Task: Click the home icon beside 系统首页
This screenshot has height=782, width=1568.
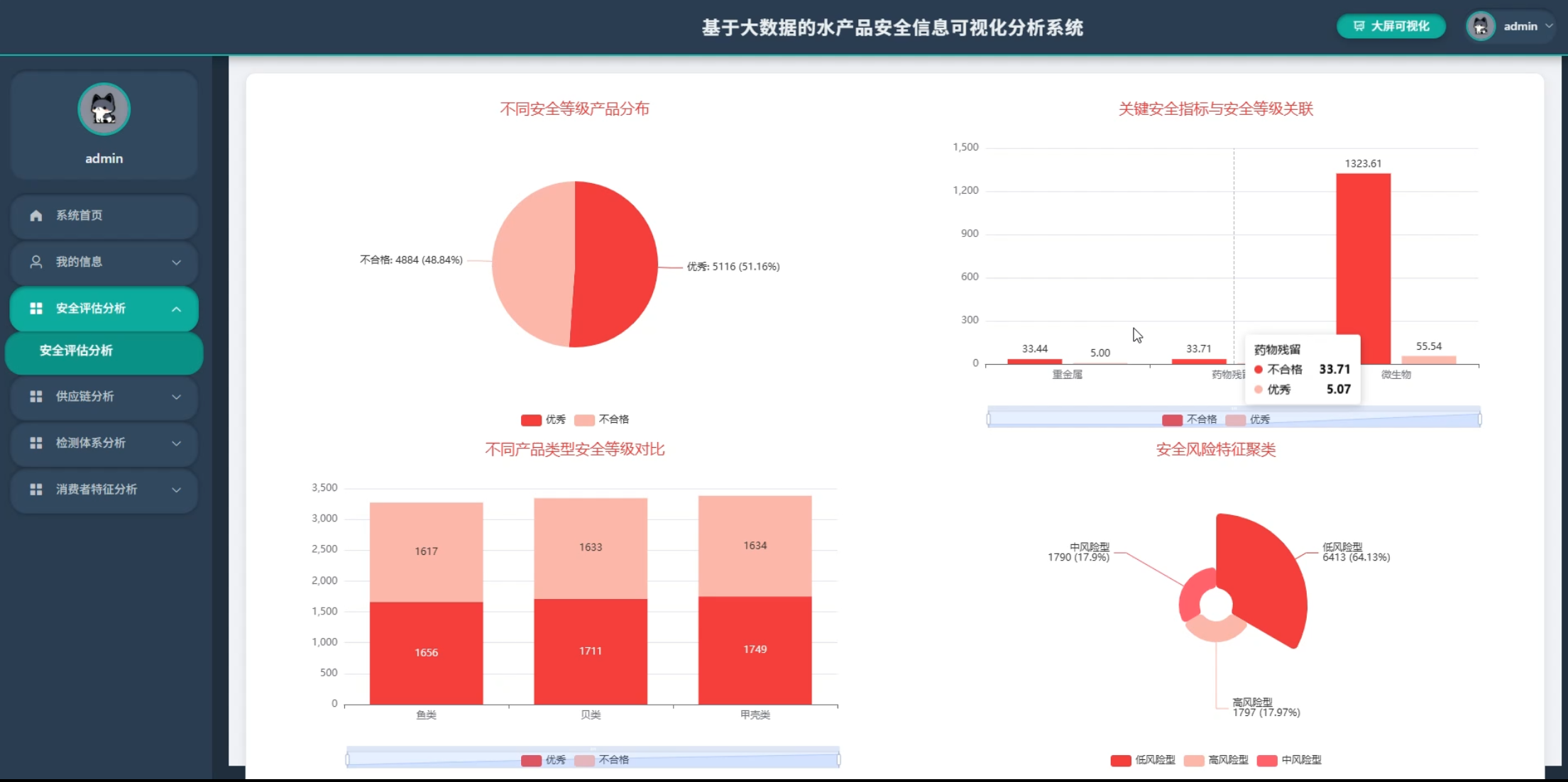Action: pyautogui.click(x=36, y=216)
